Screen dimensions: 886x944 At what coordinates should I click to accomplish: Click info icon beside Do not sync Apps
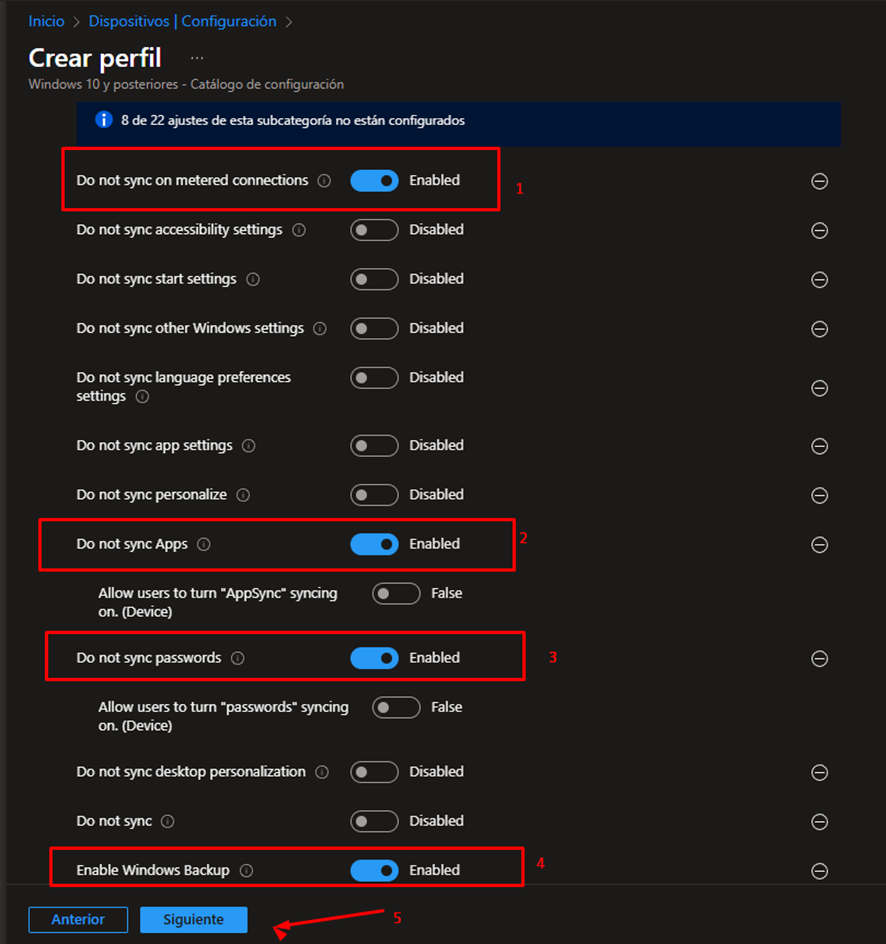(204, 545)
